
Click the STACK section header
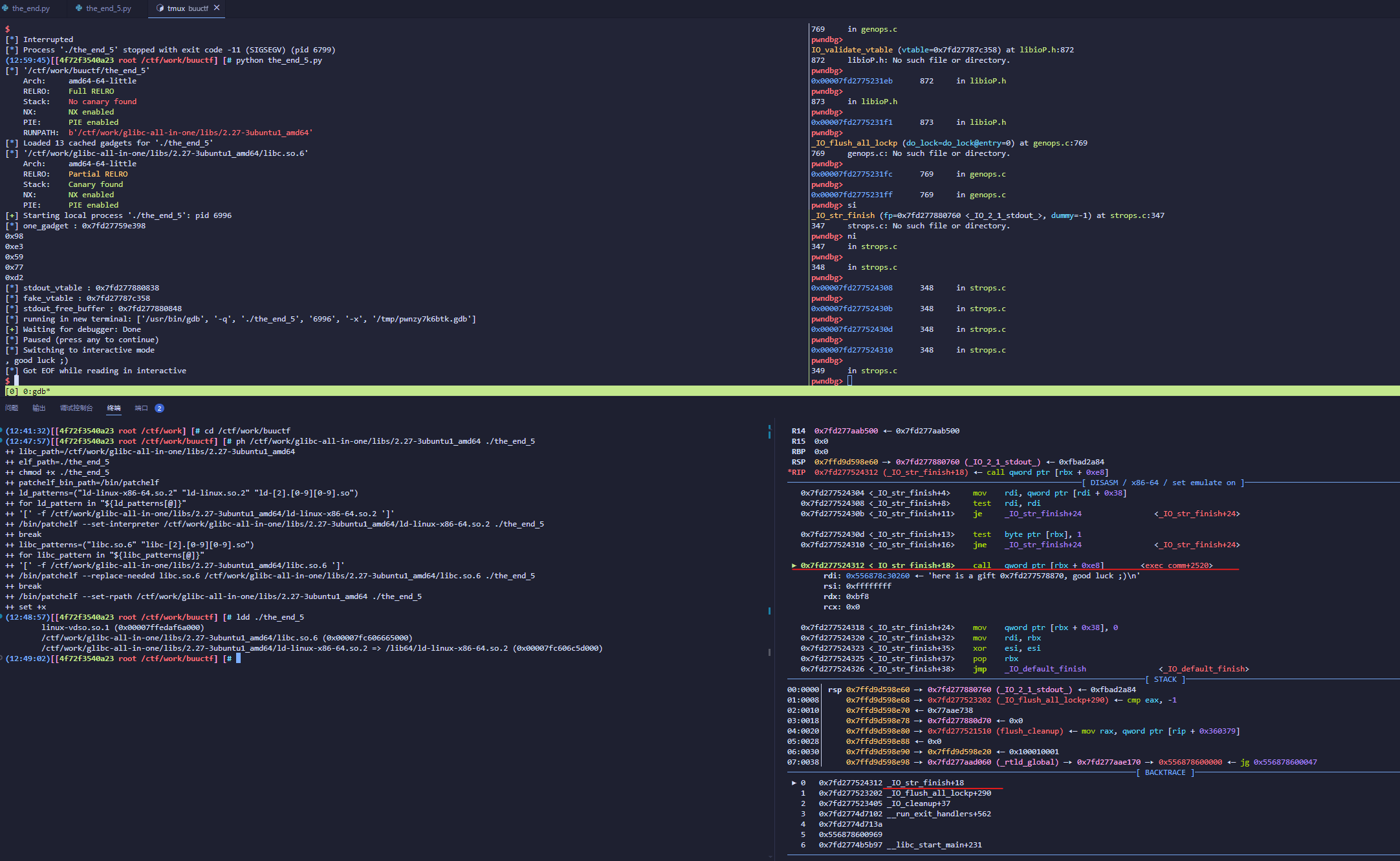pos(1165,679)
